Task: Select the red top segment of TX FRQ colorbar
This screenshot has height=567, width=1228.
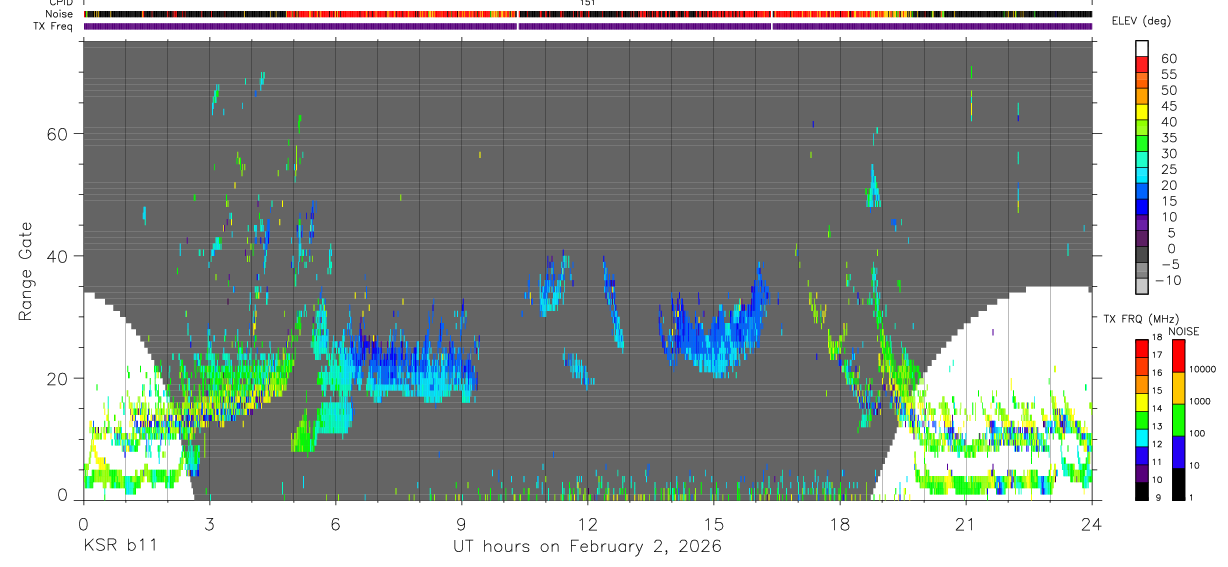Action: point(1141,348)
